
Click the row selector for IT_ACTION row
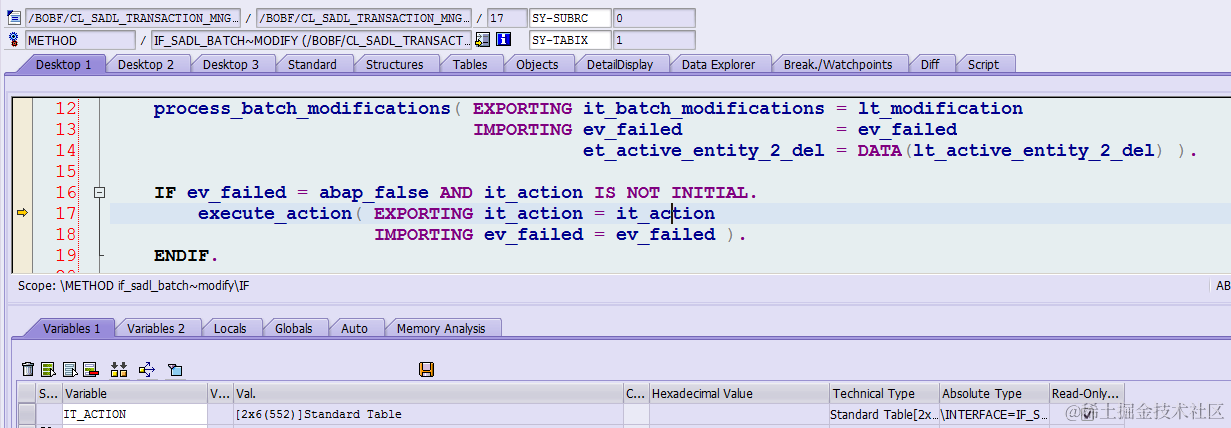point(26,414)
